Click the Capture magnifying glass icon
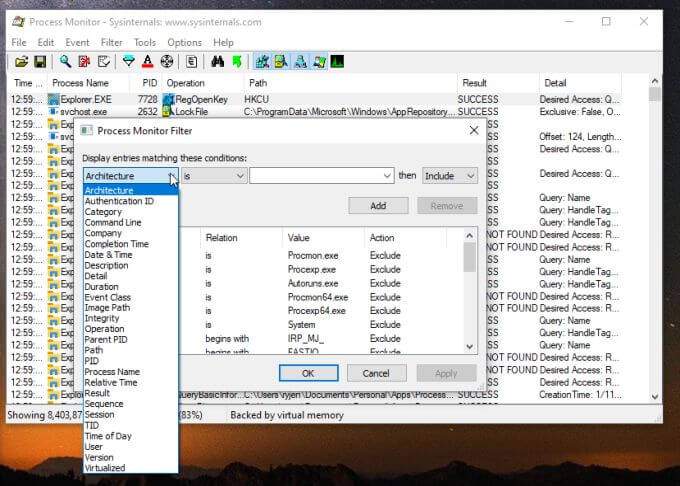 (x=66, y=62)
